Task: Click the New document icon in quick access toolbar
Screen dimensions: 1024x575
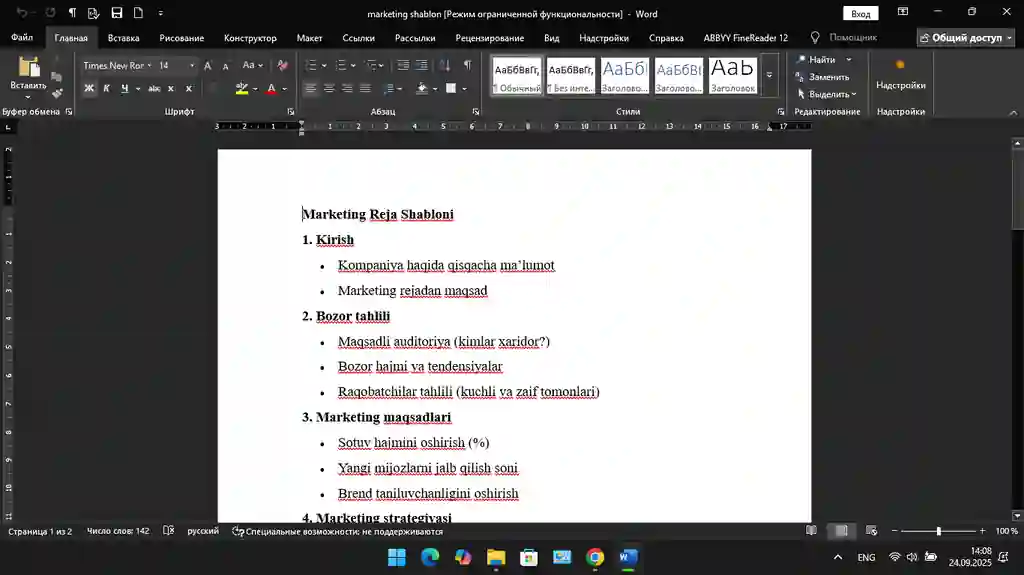Action: point(138,13)
